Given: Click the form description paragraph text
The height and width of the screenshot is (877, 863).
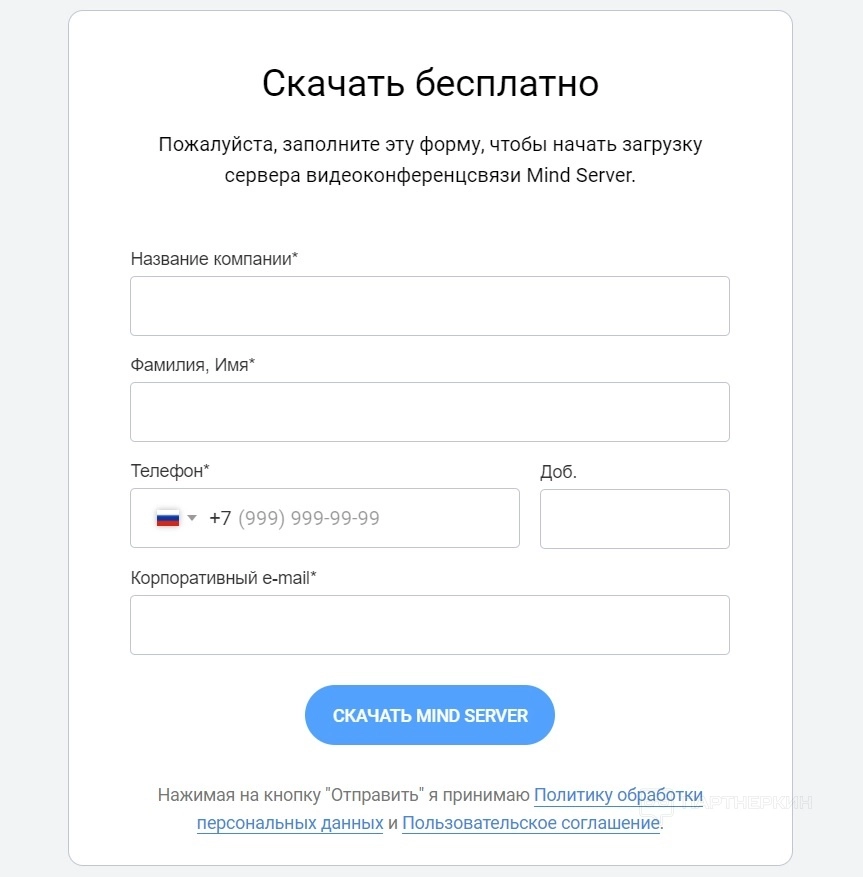Looking at the screenshot, I should point(430,159).
